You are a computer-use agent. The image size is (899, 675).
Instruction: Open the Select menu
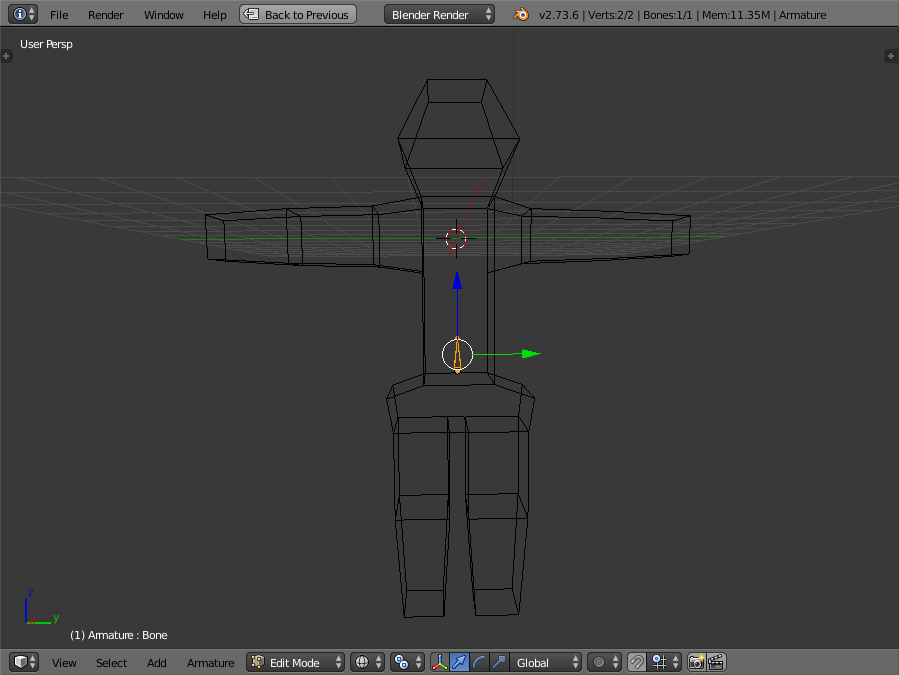111,663
